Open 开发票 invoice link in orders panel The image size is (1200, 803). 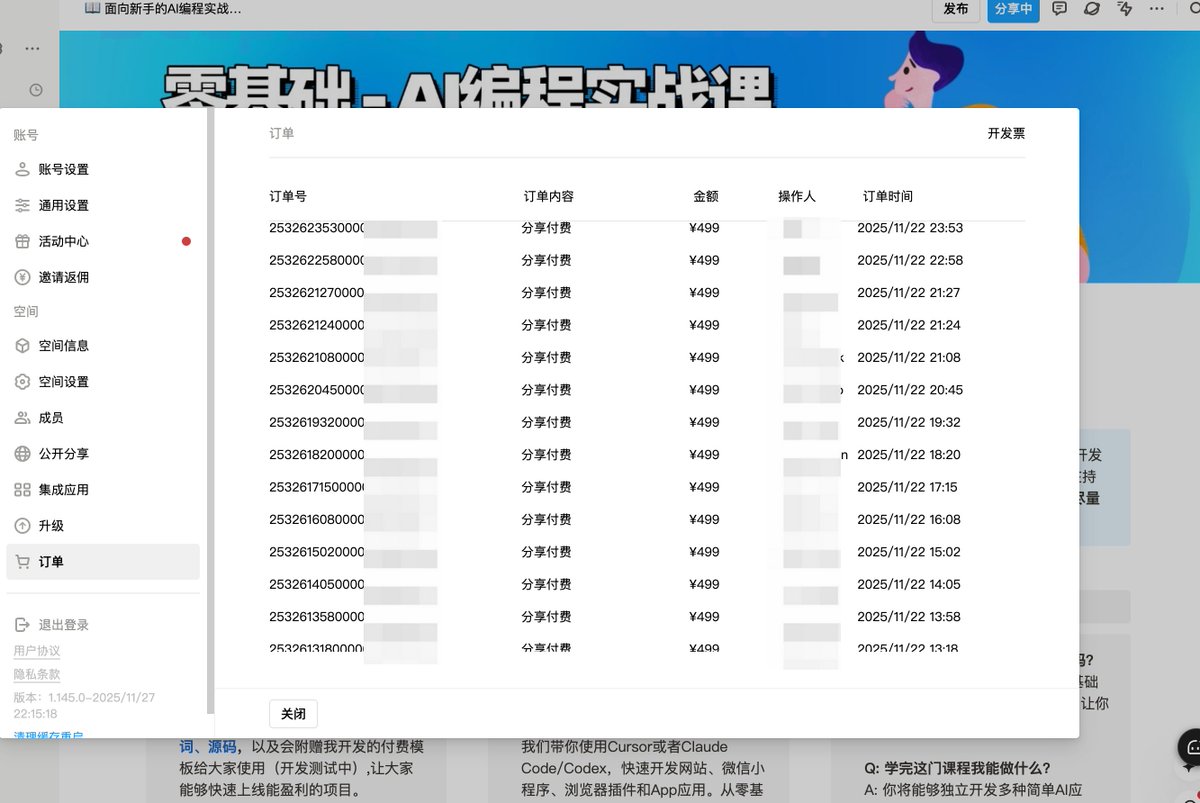pyautogui.click(x=1006, y=133)
